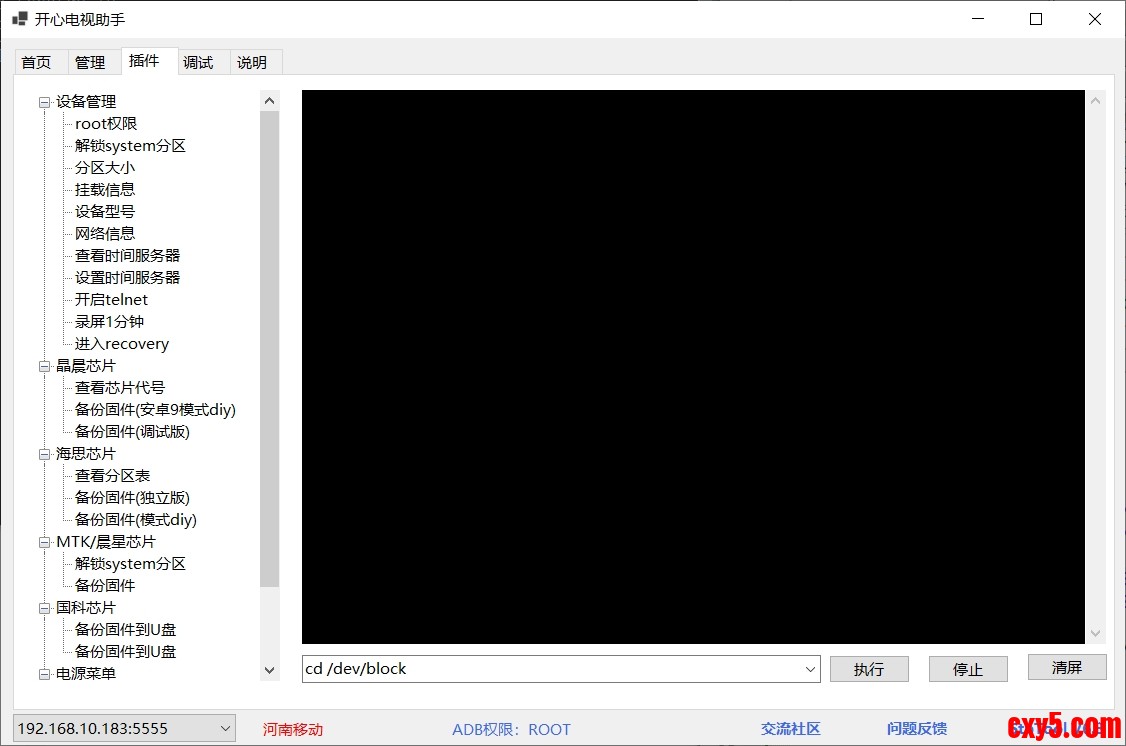Collapse the MTK/晨星芯片 tree node
Screen dimensions: 1126x746
coord(44,542)
